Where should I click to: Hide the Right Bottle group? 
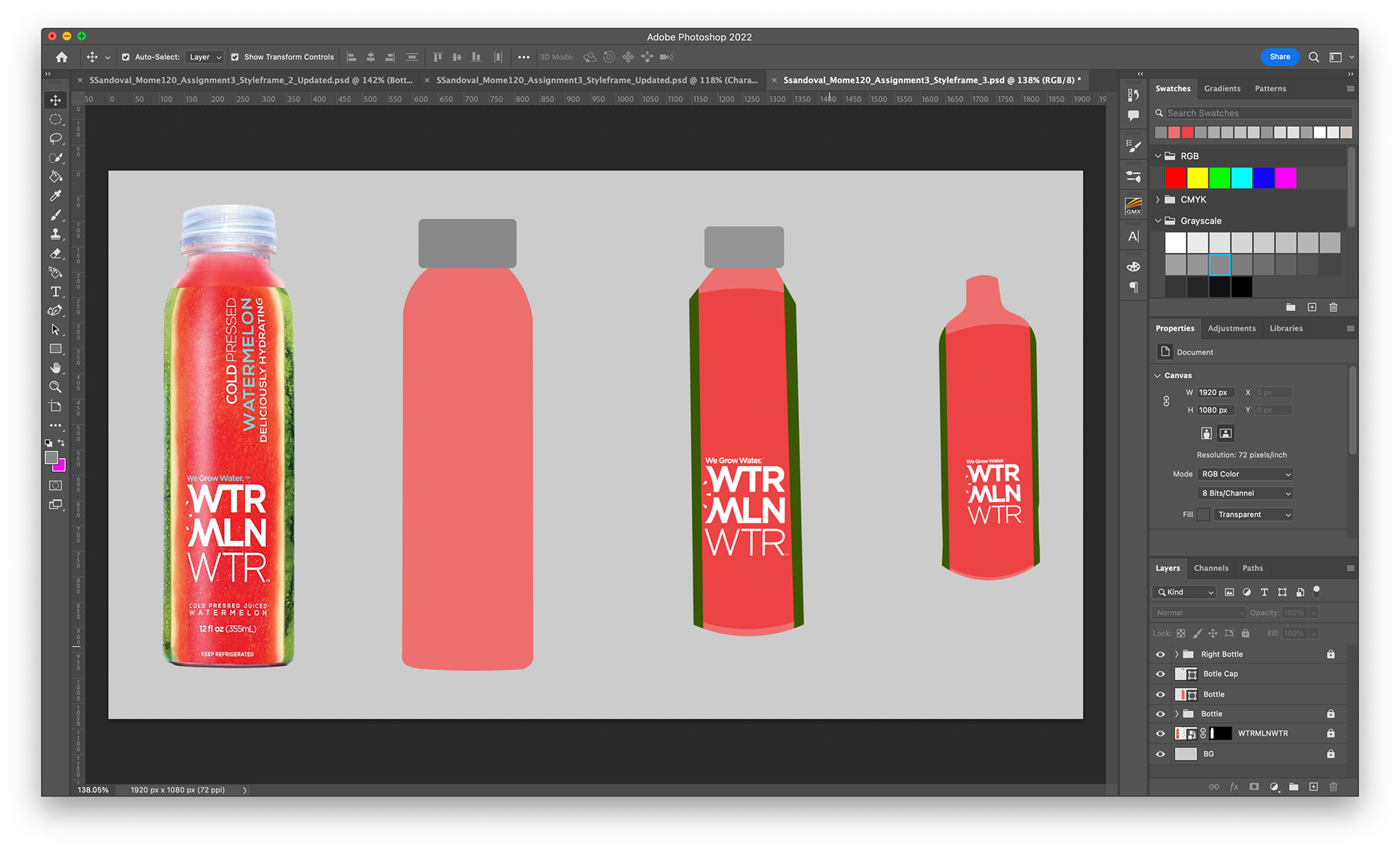coord(1160,654)
